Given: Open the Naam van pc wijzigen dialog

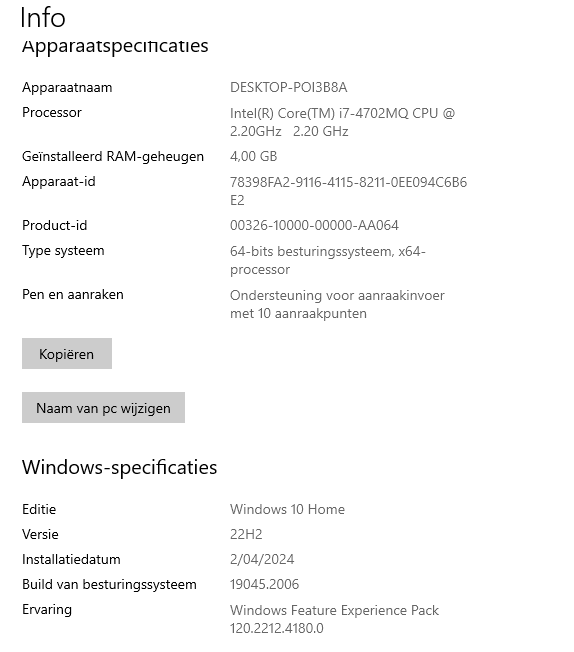Looking at the screenshot, I should point(103,408).
